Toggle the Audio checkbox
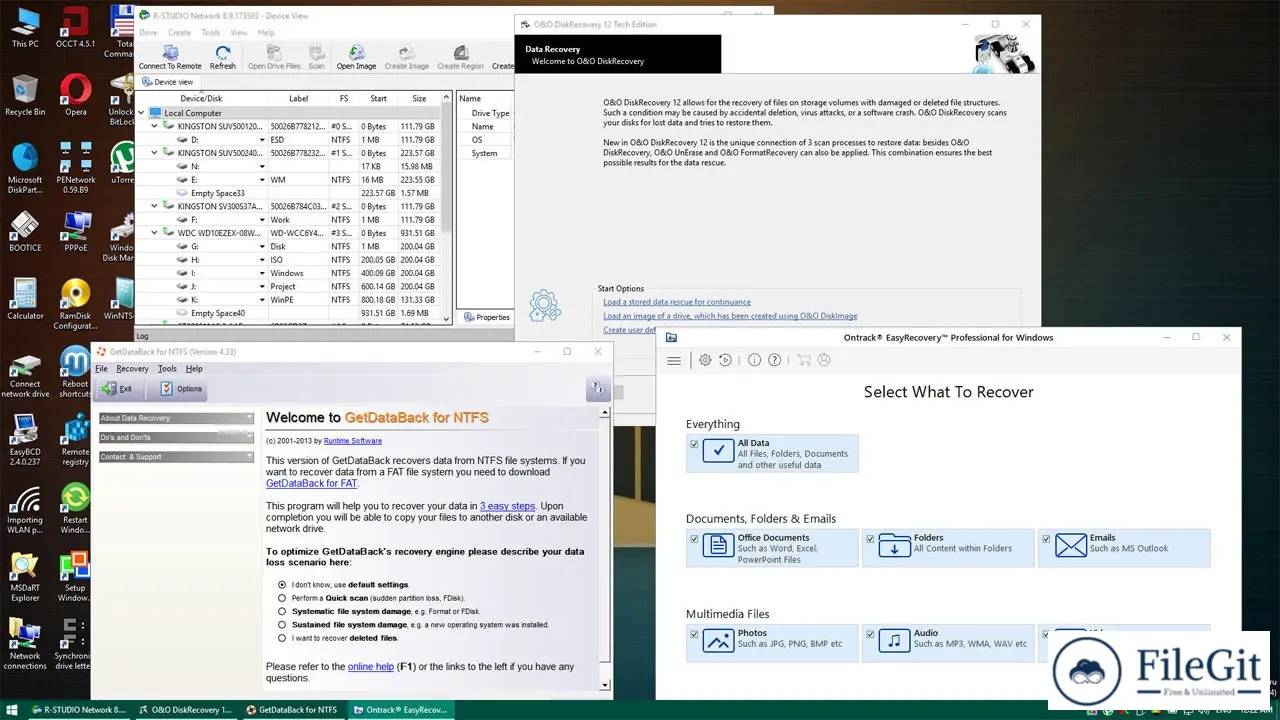Viewport: 1280px width, 720px height. [x=870, y=634]
